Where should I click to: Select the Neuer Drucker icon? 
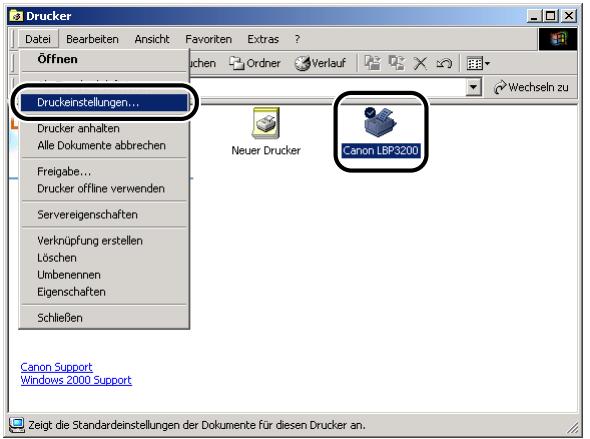pyautogui.click(x=266, y=131)
